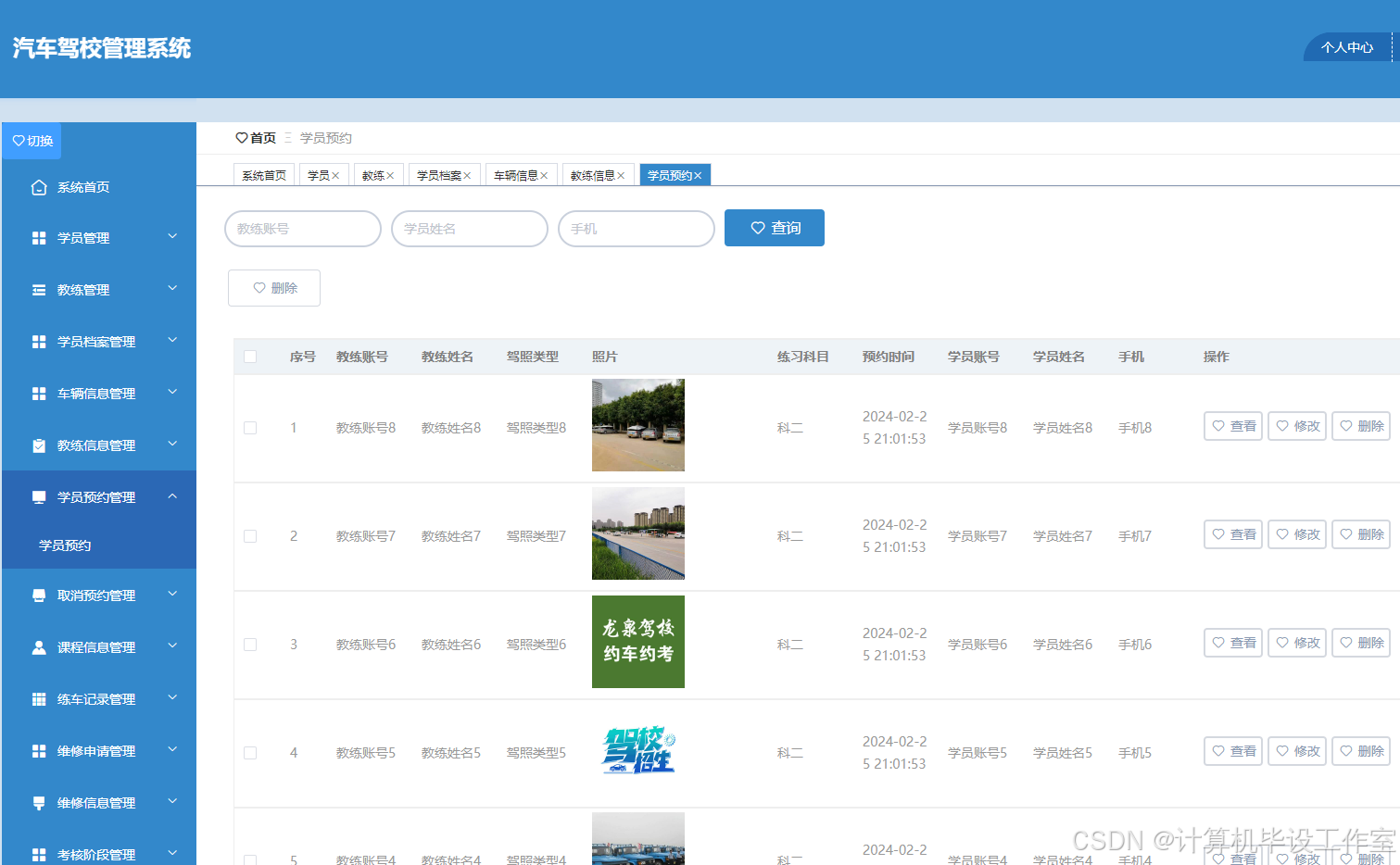The height and width of the screenshot is (865, 1400).
Task: Expand the 取消预约管理 menu chevron
Action: pyautogui.click(x=172, y=595)
